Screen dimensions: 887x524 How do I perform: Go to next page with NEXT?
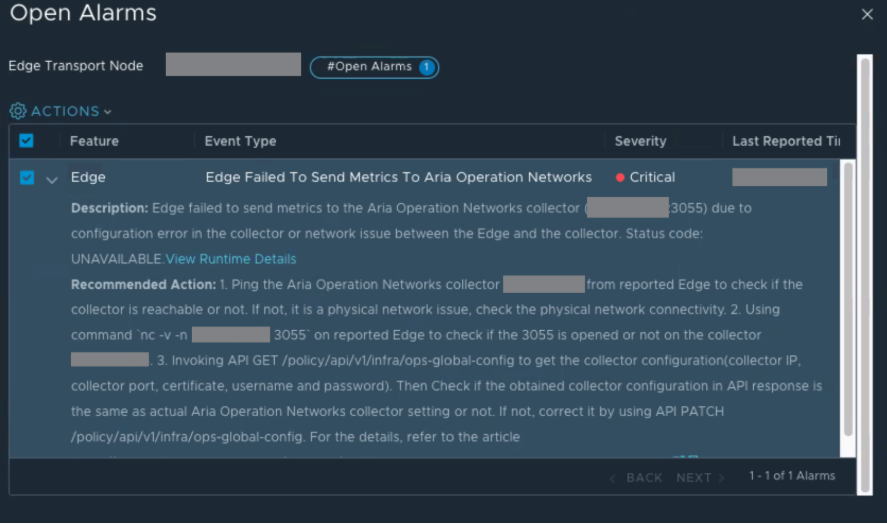pos(694,478)
